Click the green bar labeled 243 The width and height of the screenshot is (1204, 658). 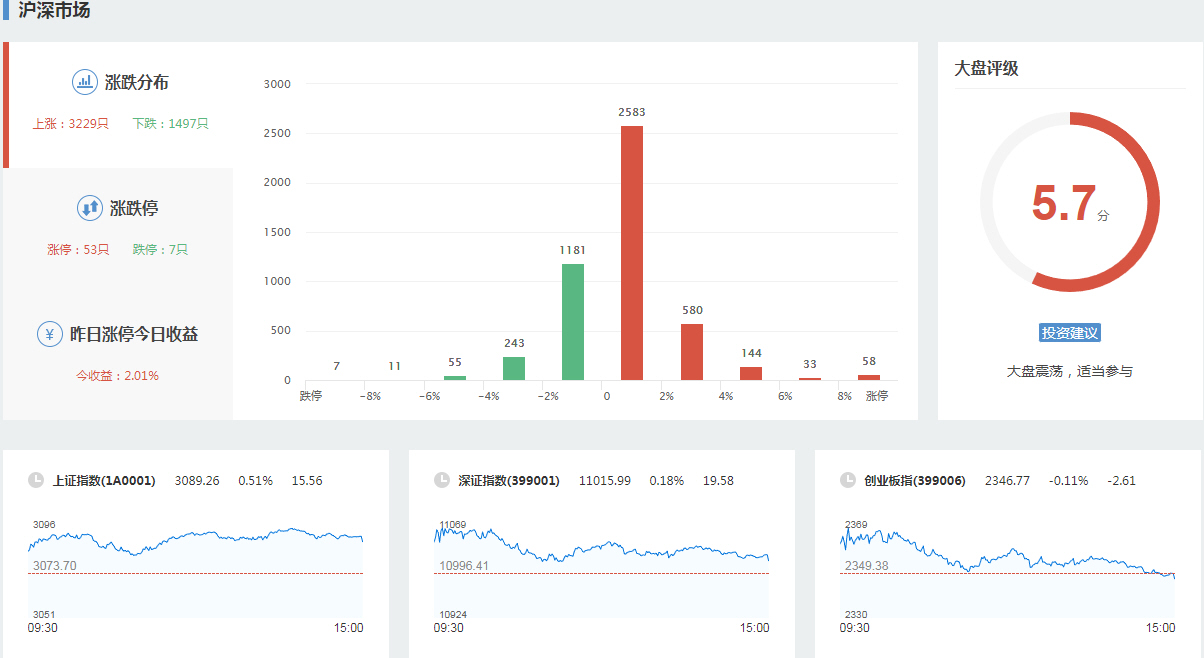coord(514,368)
